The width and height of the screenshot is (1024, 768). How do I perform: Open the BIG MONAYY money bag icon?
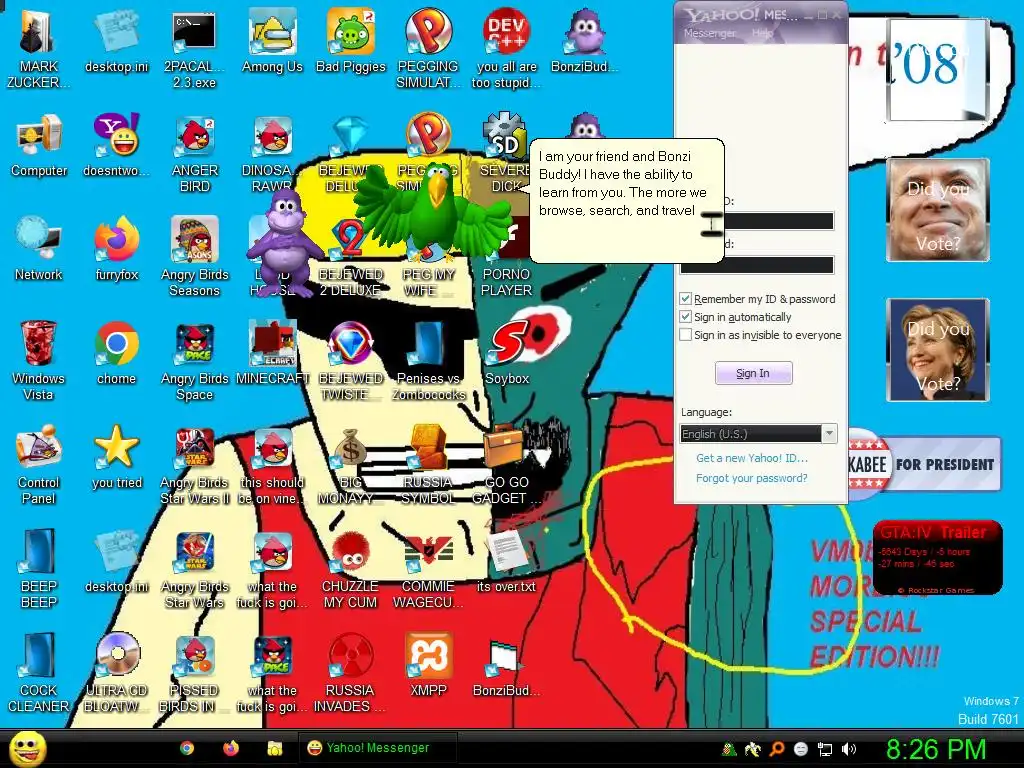point(351,464)
